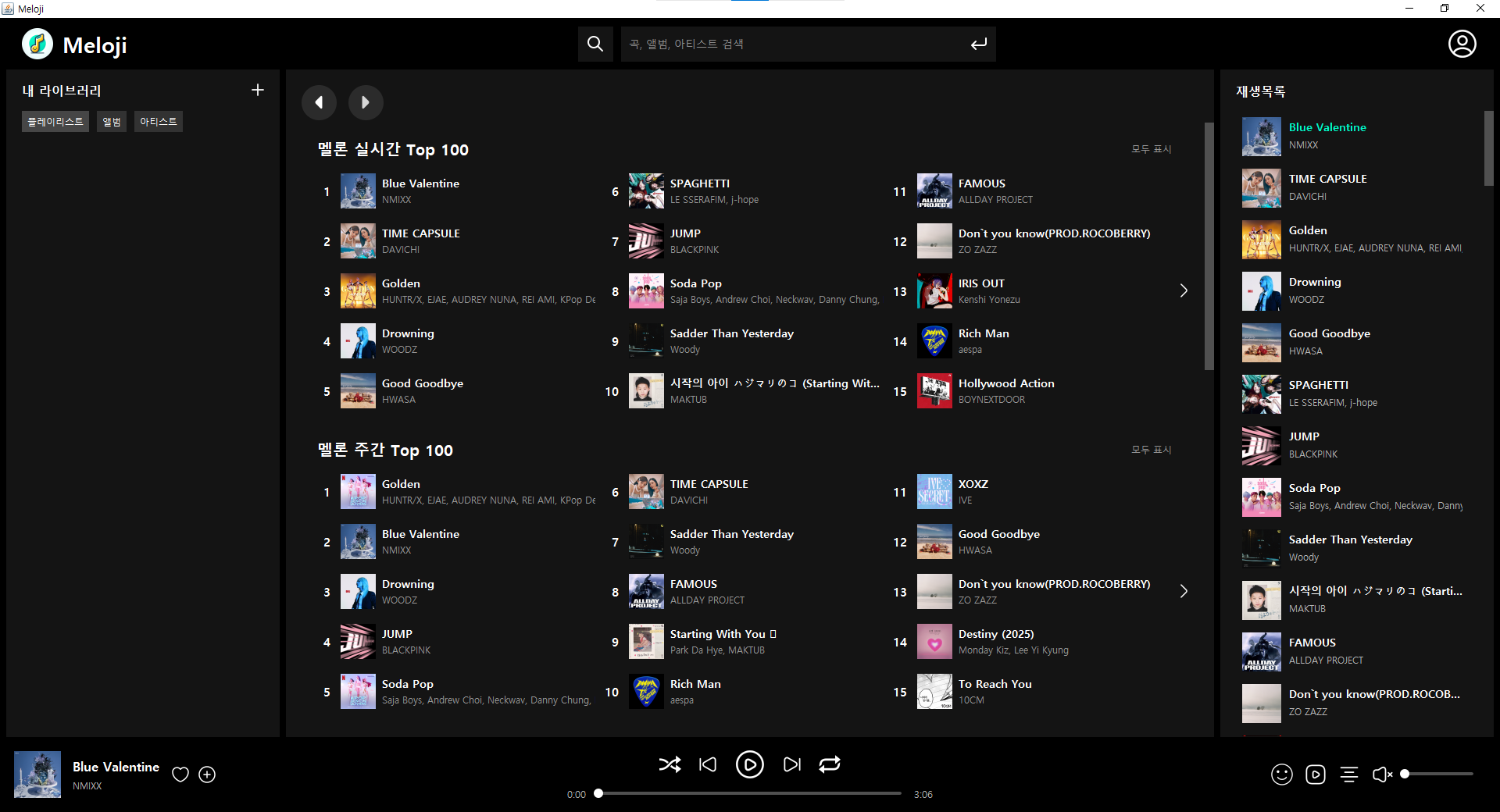The image size is (1500, 812).
Task: Expand next page of weekly chart
Action: [x=1184, y=591]
